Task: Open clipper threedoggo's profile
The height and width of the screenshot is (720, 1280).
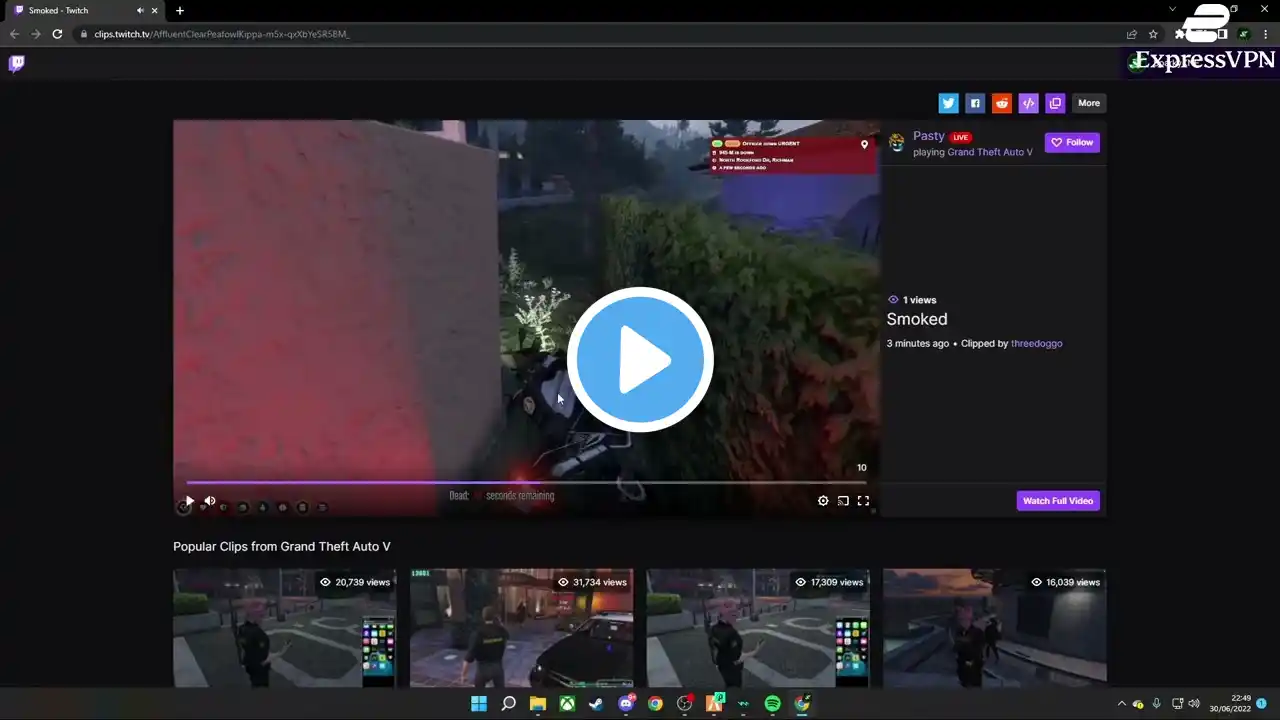Action: click(x=1037, y=343)
